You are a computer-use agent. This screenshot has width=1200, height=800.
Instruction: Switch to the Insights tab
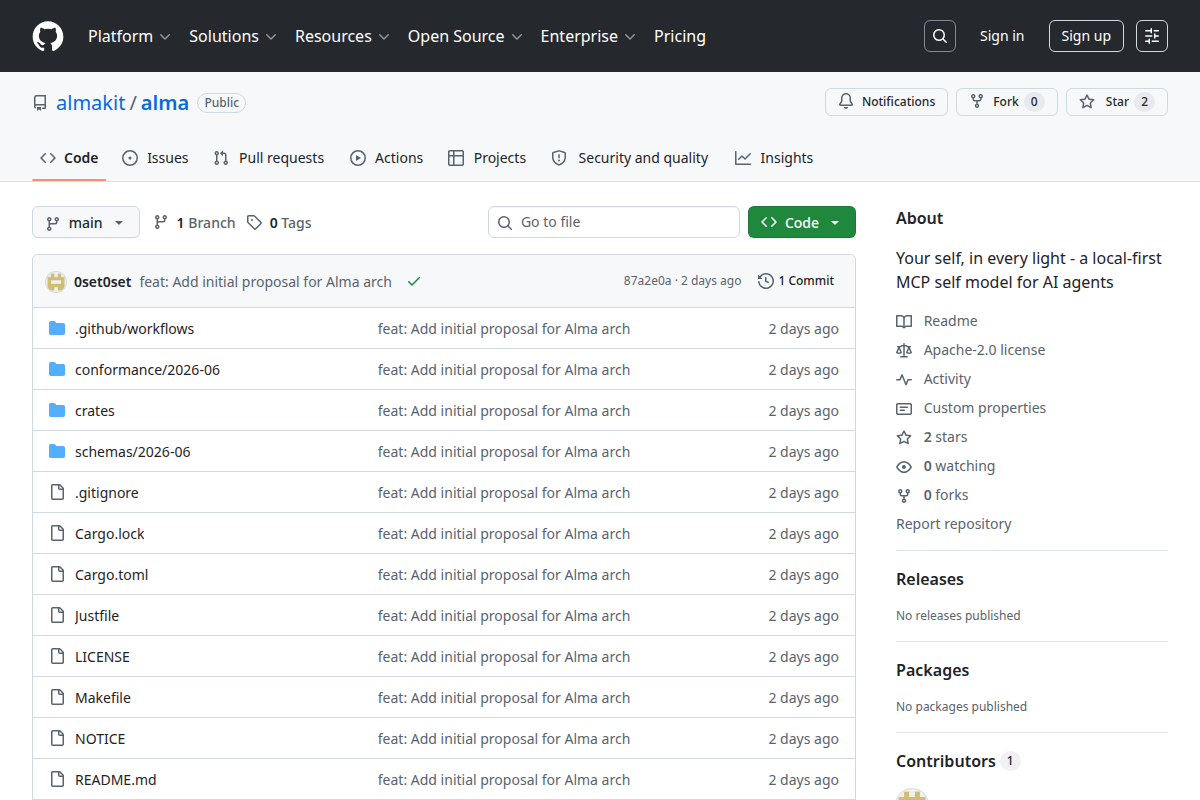(x=774, y=158)
